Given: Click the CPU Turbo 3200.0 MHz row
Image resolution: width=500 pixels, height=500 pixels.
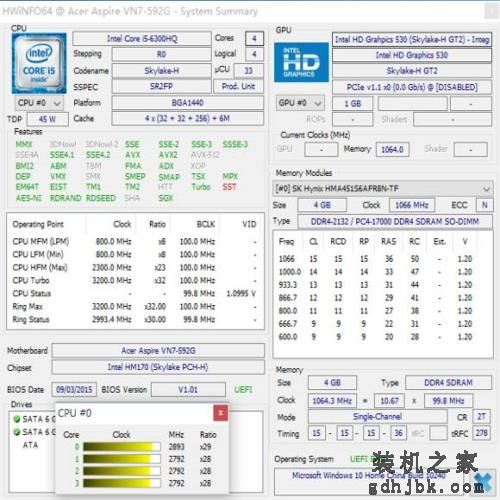Looking at the screenshot, I should pos(135,280).
